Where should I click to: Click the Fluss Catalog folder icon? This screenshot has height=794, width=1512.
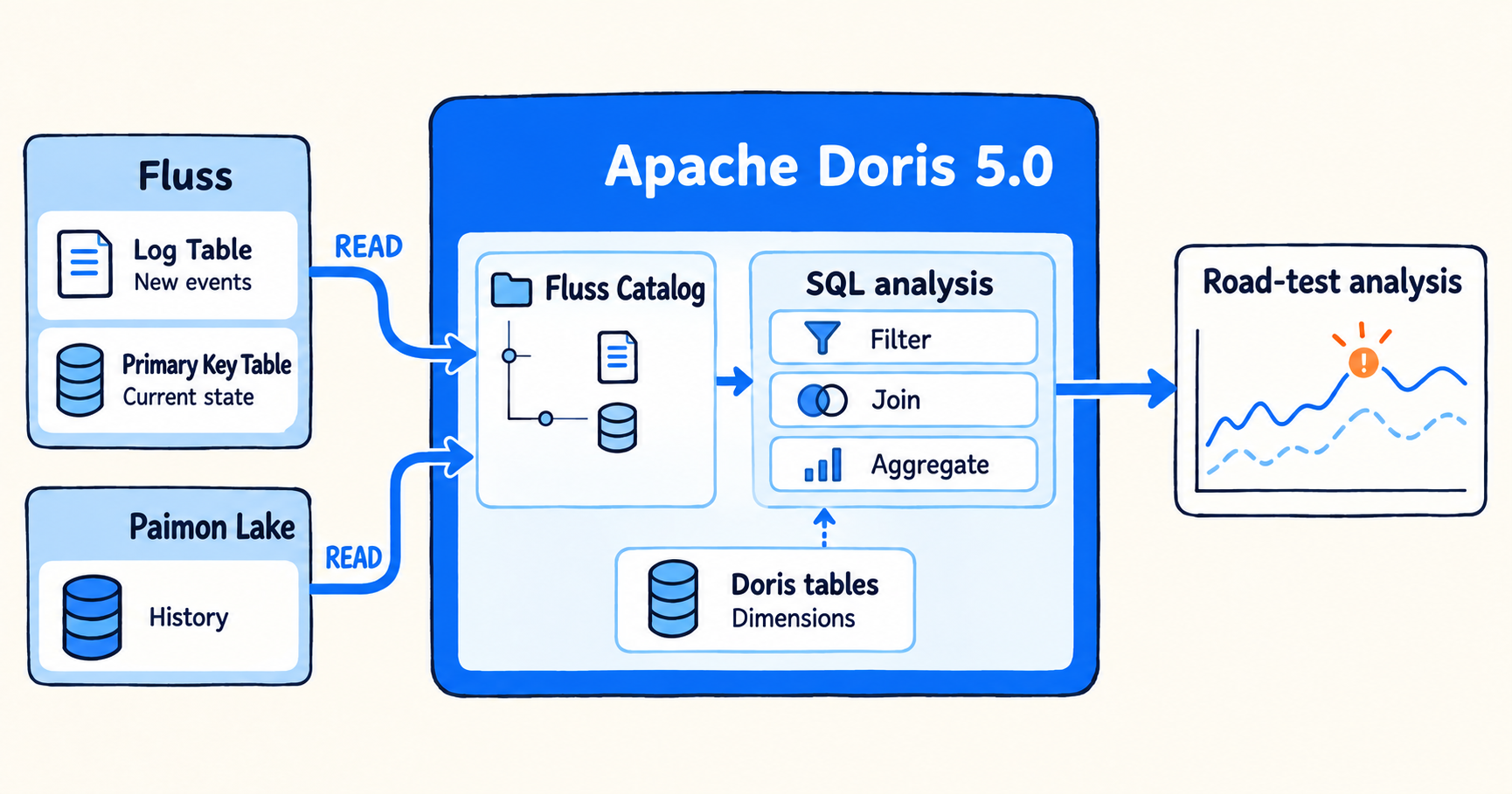pyautogui.click(x=511, y=289)
